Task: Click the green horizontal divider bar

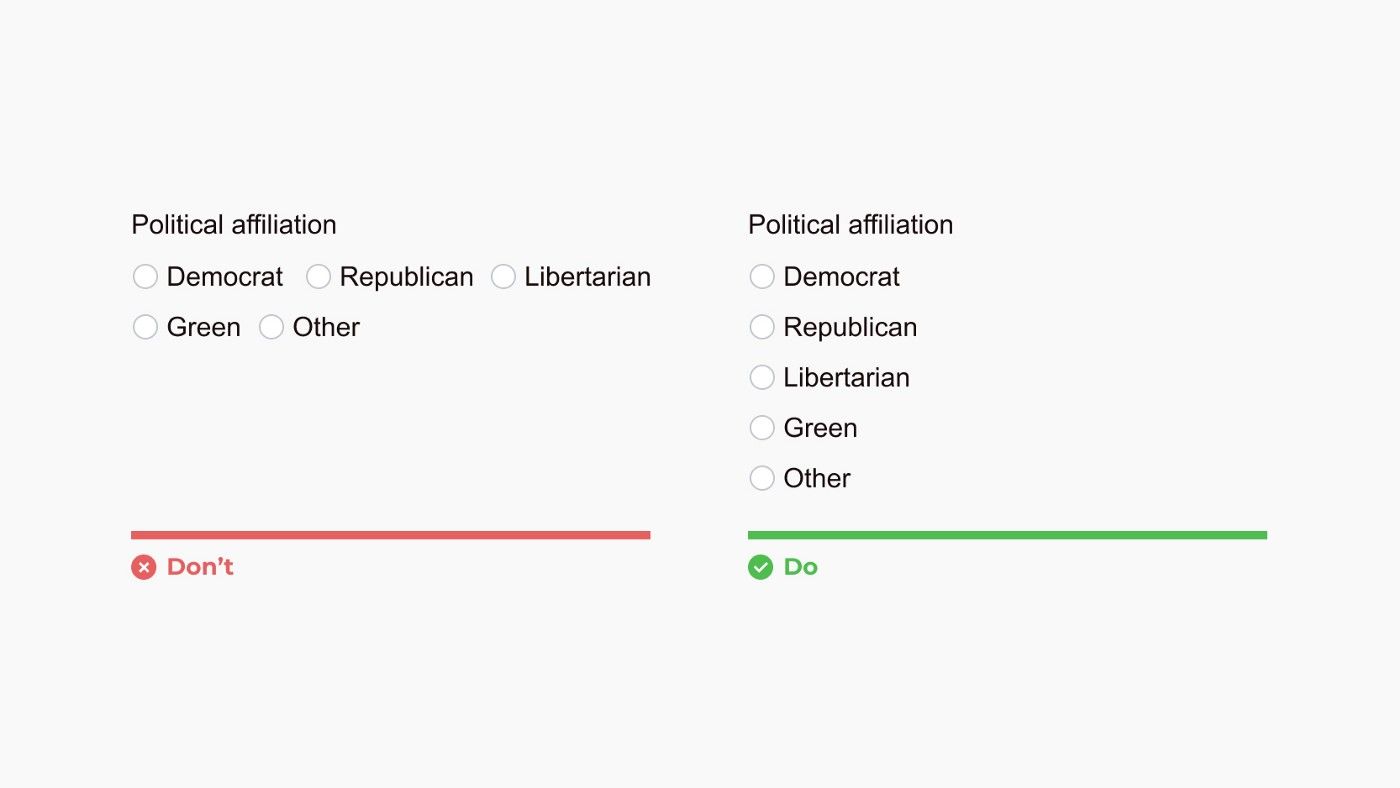Action: [x=1007, y=535]
